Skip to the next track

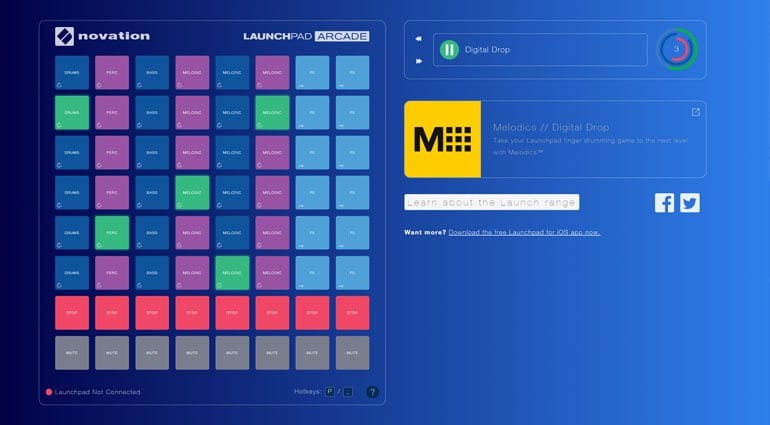[x=418, y=61]
